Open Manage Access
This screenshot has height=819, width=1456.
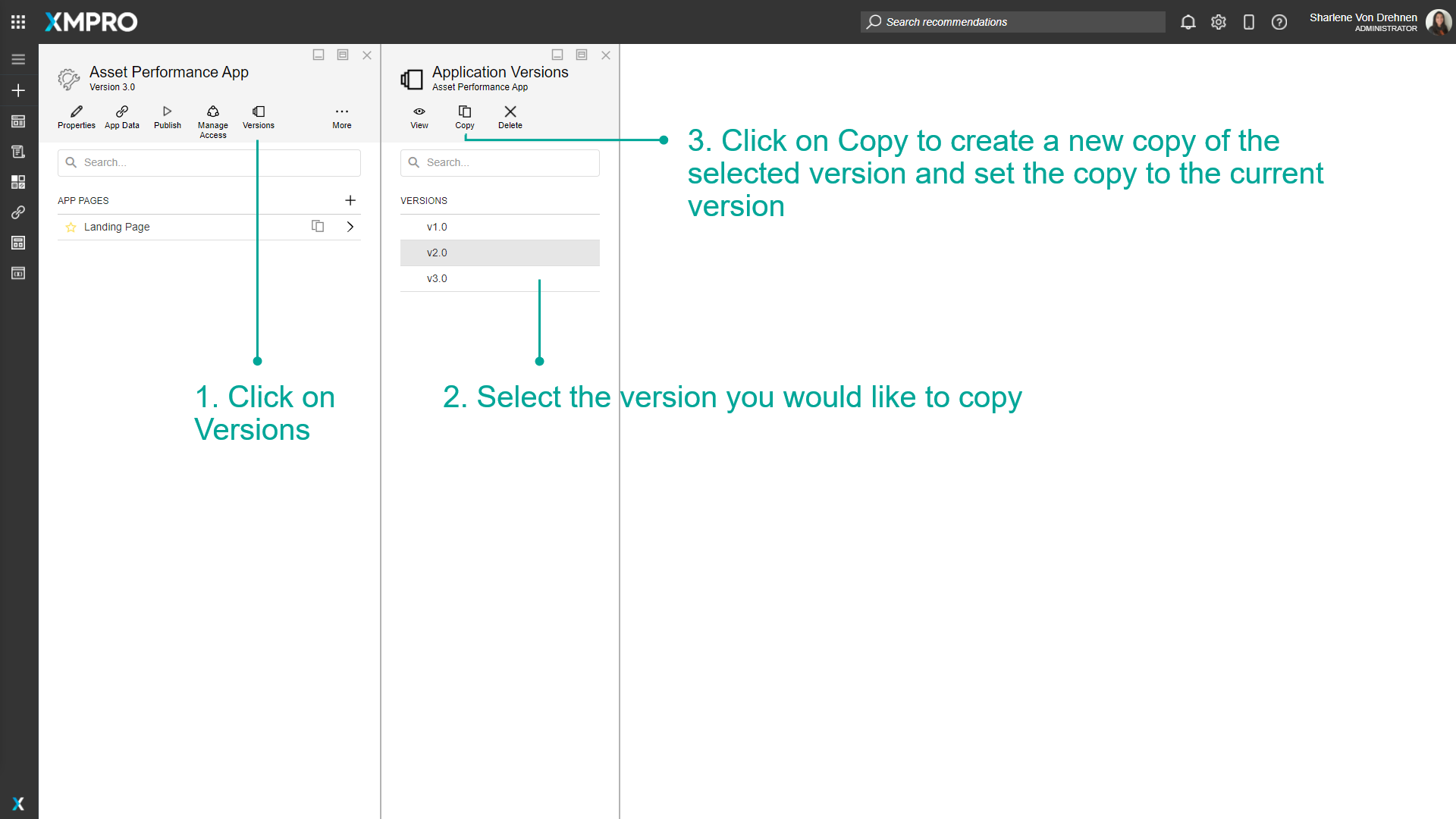click(x=213, y=121)
